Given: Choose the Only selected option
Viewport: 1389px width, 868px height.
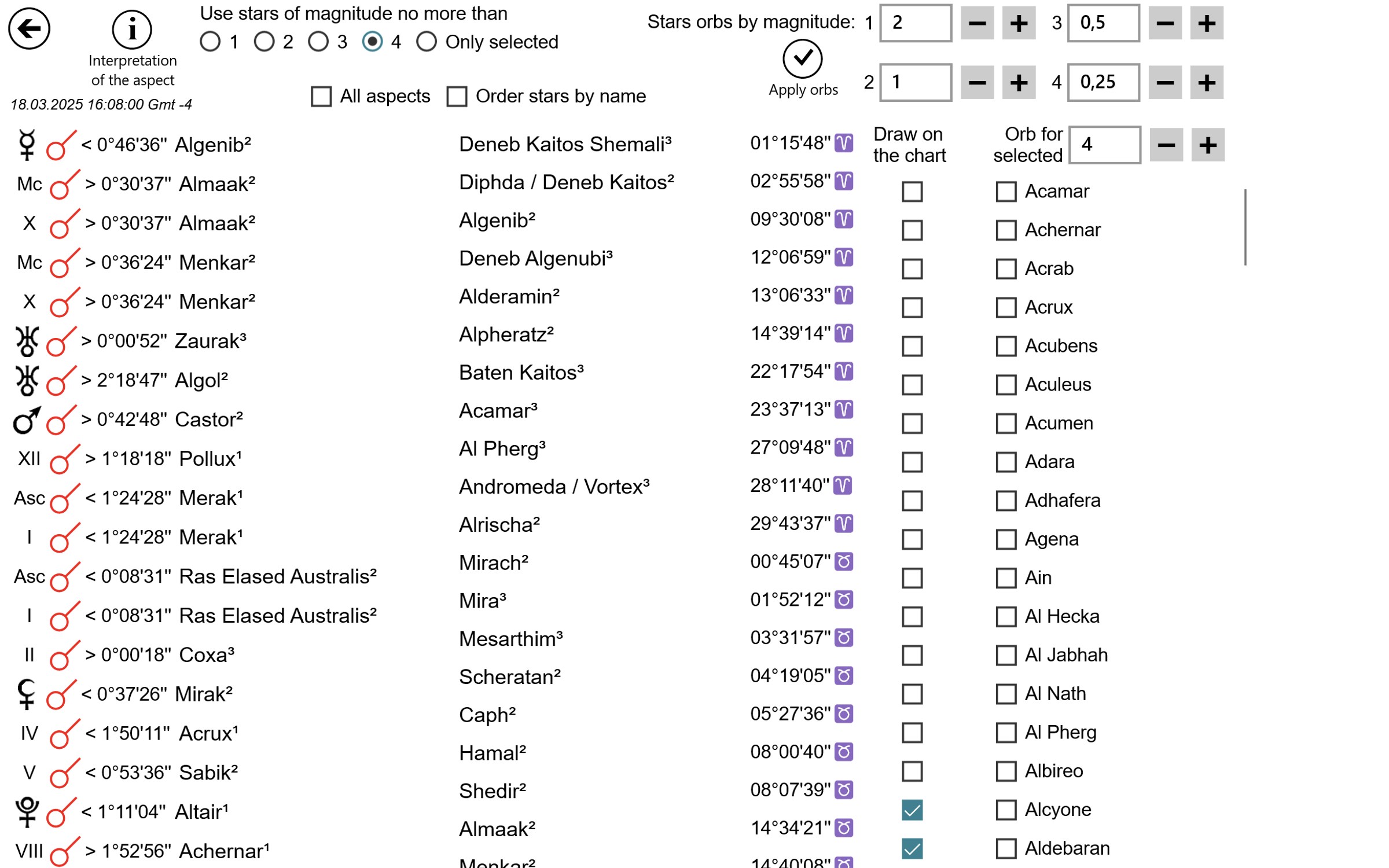Looking at the screenshot, I should pos(427,42).
